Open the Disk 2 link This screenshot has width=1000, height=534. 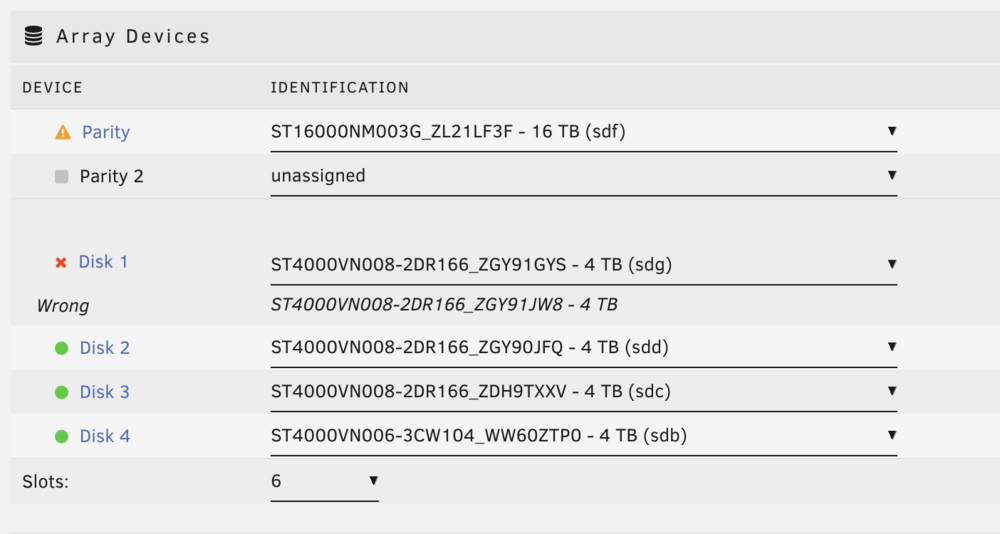point(105,348)
